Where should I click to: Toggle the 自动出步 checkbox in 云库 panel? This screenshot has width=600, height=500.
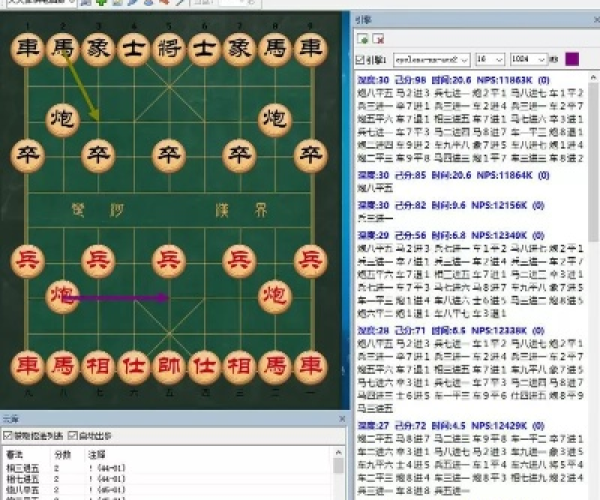[x=72, y=435]
